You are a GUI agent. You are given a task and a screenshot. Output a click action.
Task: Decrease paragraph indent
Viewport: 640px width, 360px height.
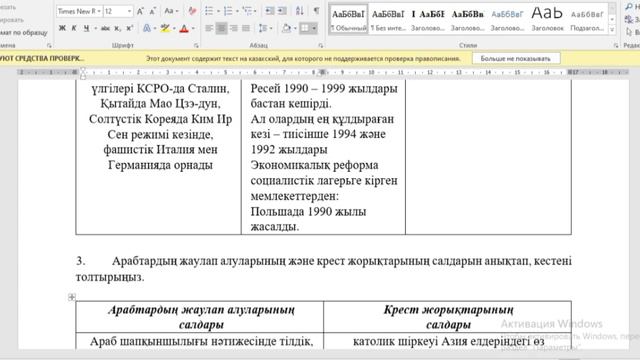(x=269, y=11)
